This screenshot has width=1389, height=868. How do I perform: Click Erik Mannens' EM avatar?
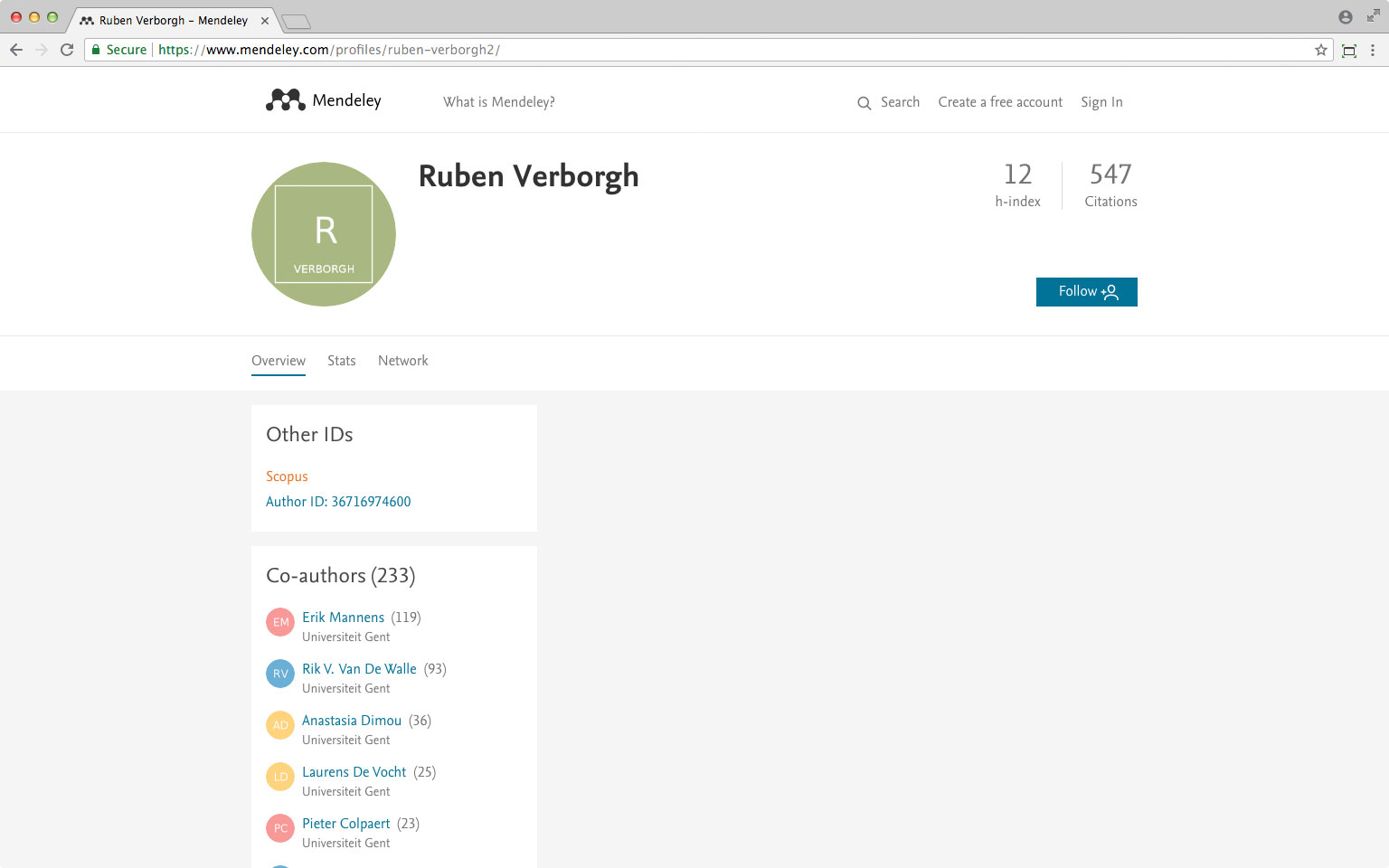[x=280, y=622]
